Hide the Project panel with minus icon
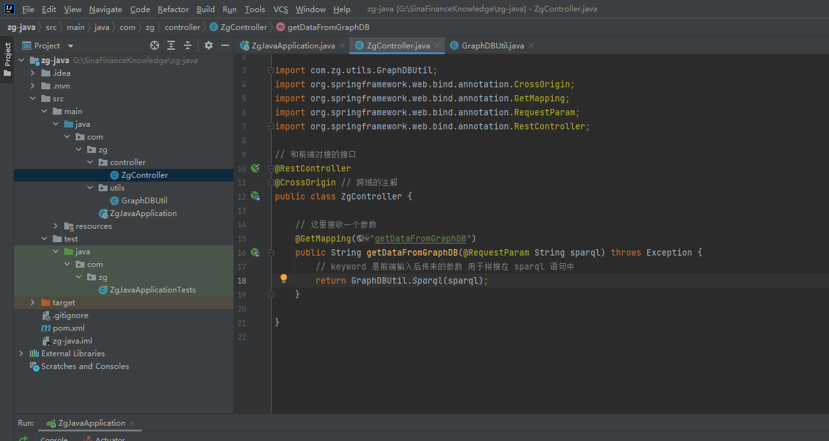The image size is (829, 441). pyautogui.click(x=225, y=46)
